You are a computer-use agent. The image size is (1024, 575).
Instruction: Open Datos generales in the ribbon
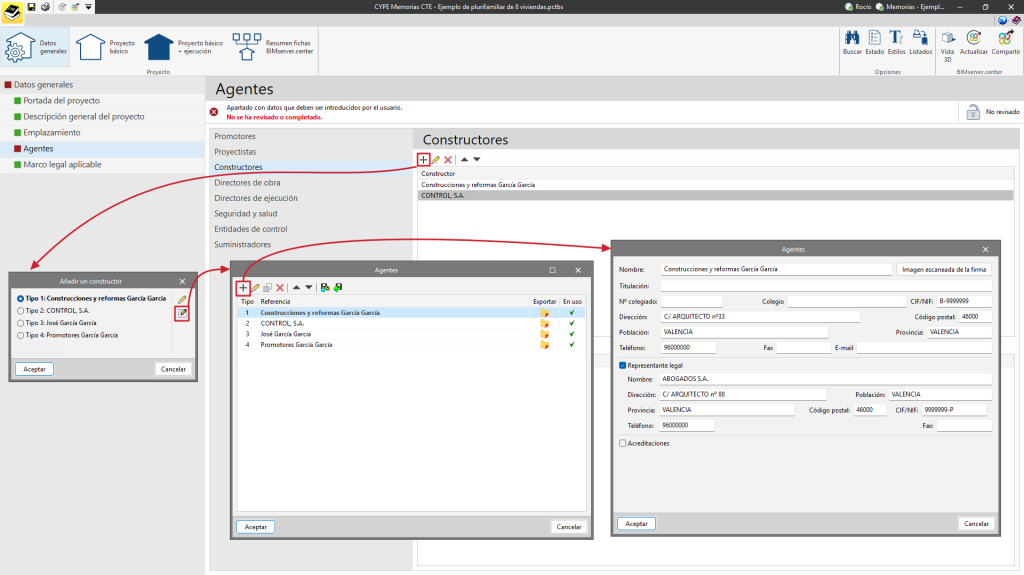[x=35, y=47]
